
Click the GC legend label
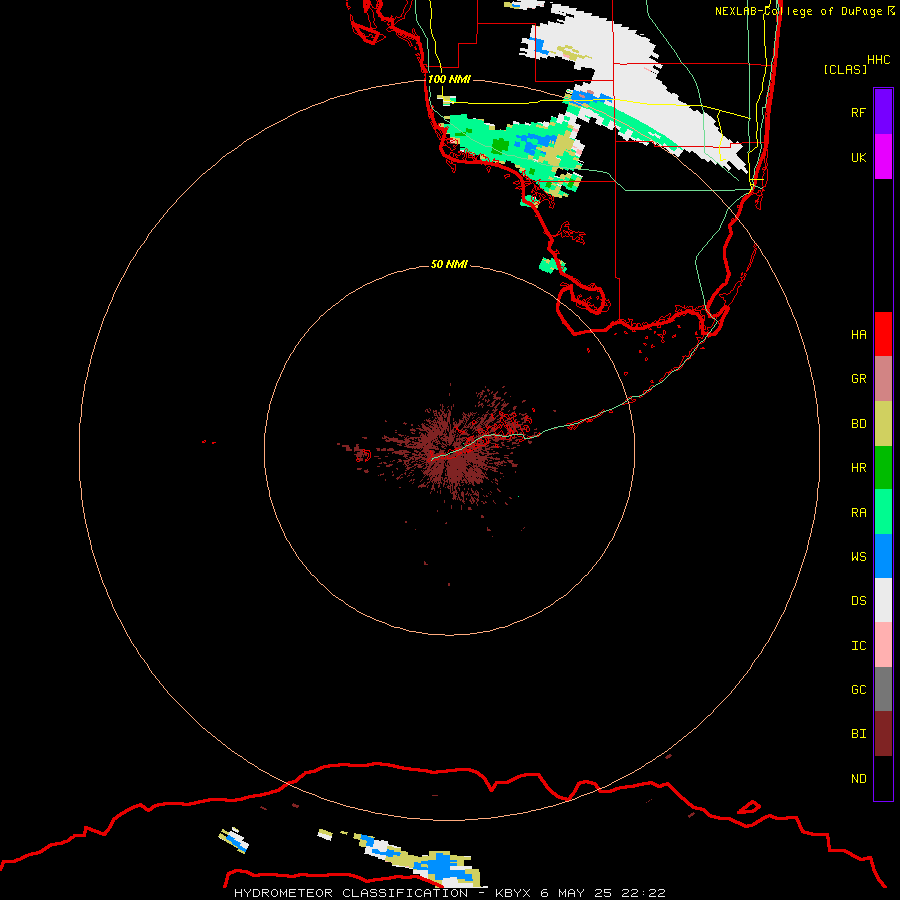[x=858, y=689]
